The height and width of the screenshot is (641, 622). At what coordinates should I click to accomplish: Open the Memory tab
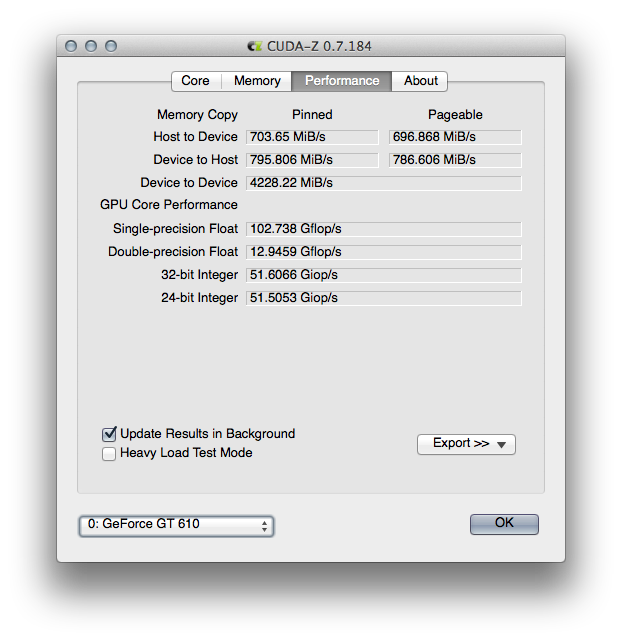pos(257,81)
